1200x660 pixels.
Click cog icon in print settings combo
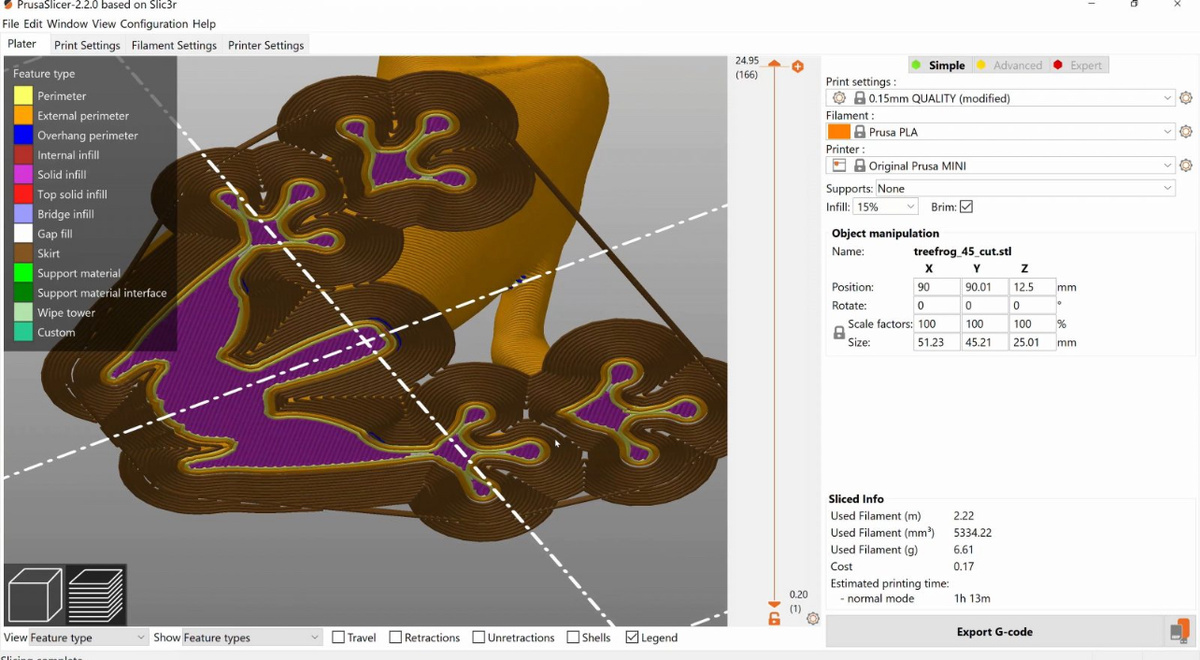(839, 98)
